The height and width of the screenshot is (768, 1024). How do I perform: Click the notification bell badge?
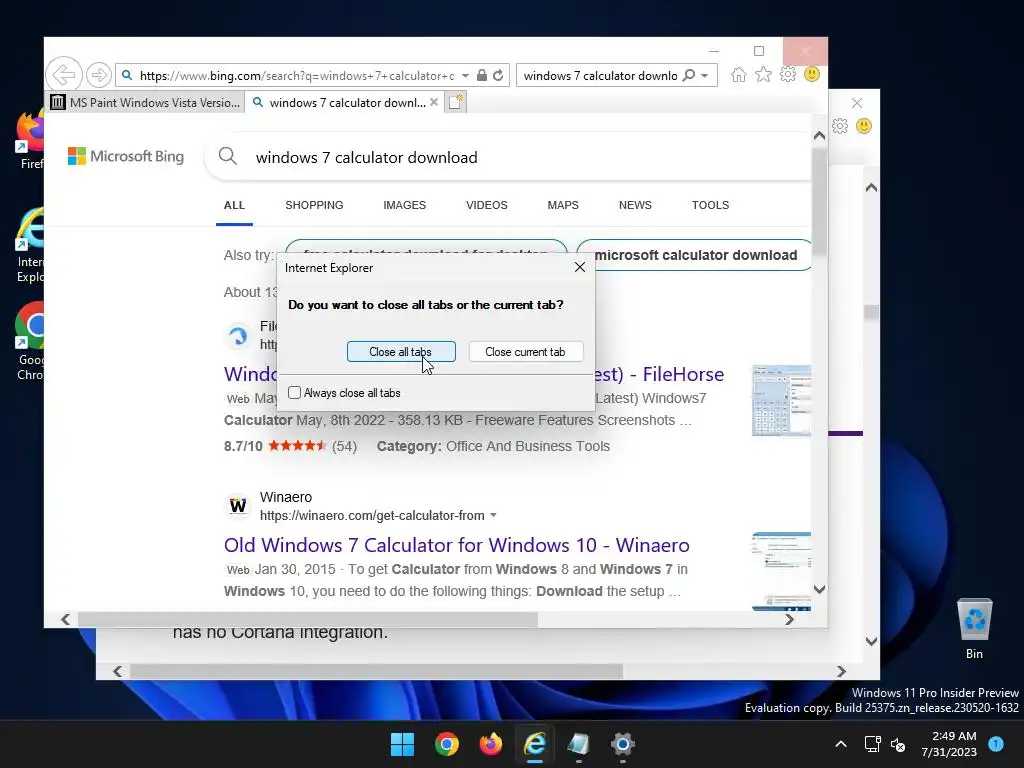996,744
